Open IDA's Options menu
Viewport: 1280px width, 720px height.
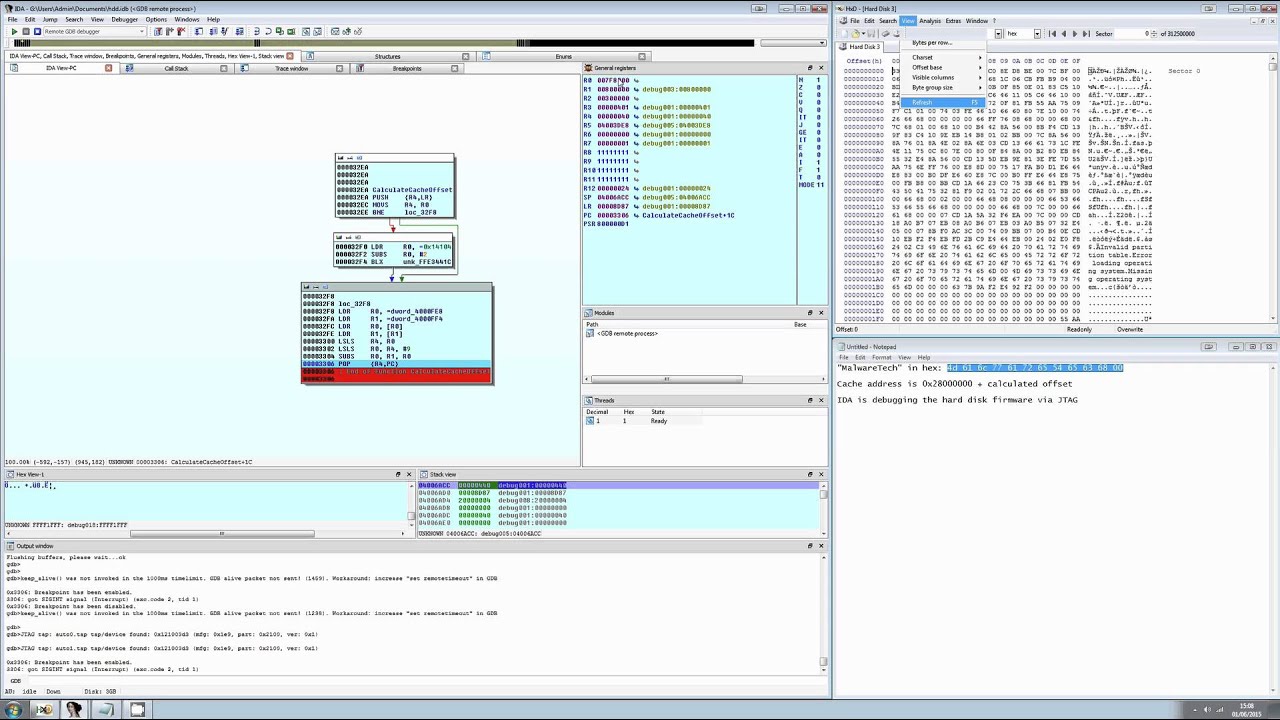click(156, 20)
